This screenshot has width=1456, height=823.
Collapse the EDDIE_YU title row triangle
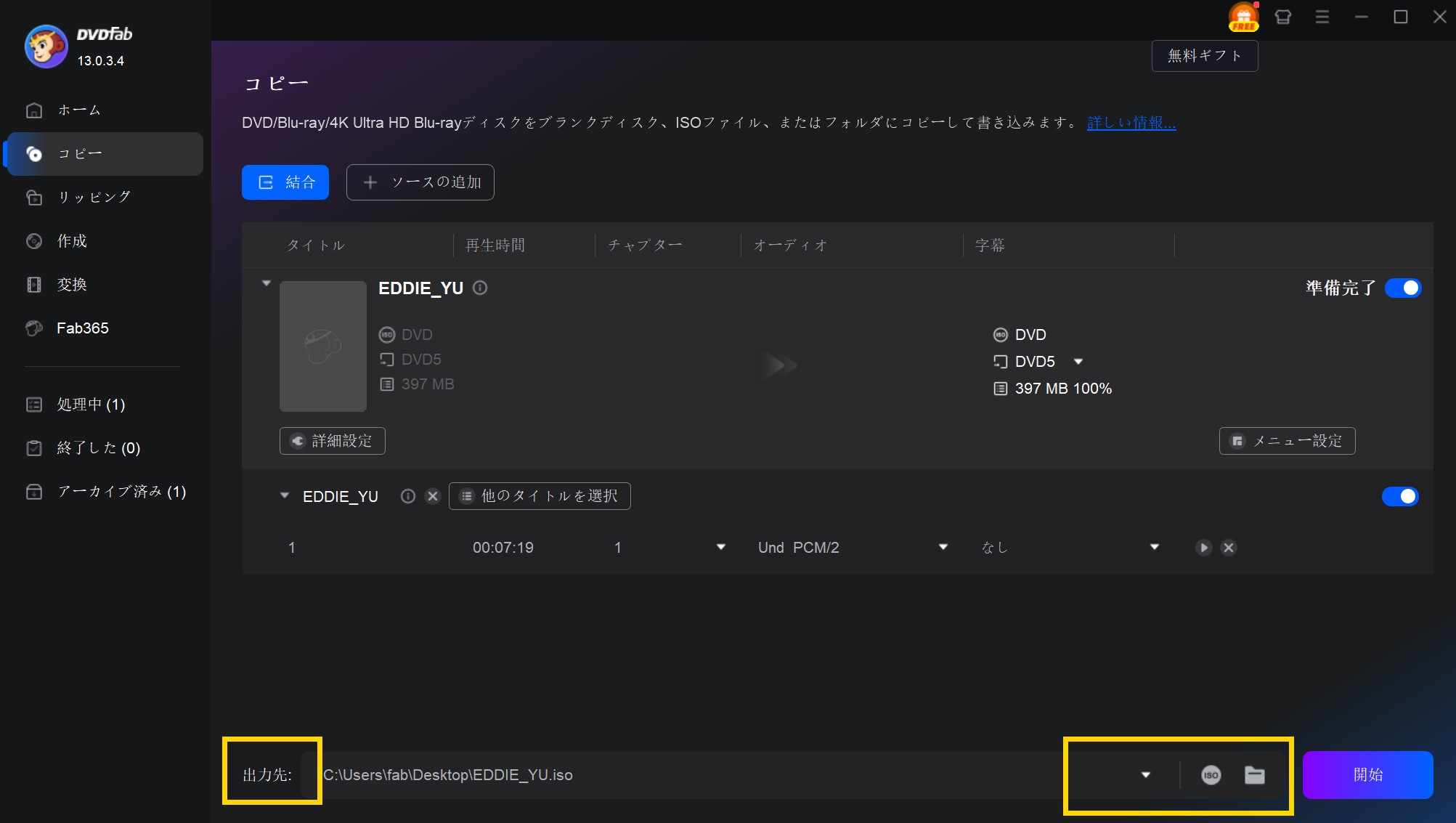285,495
